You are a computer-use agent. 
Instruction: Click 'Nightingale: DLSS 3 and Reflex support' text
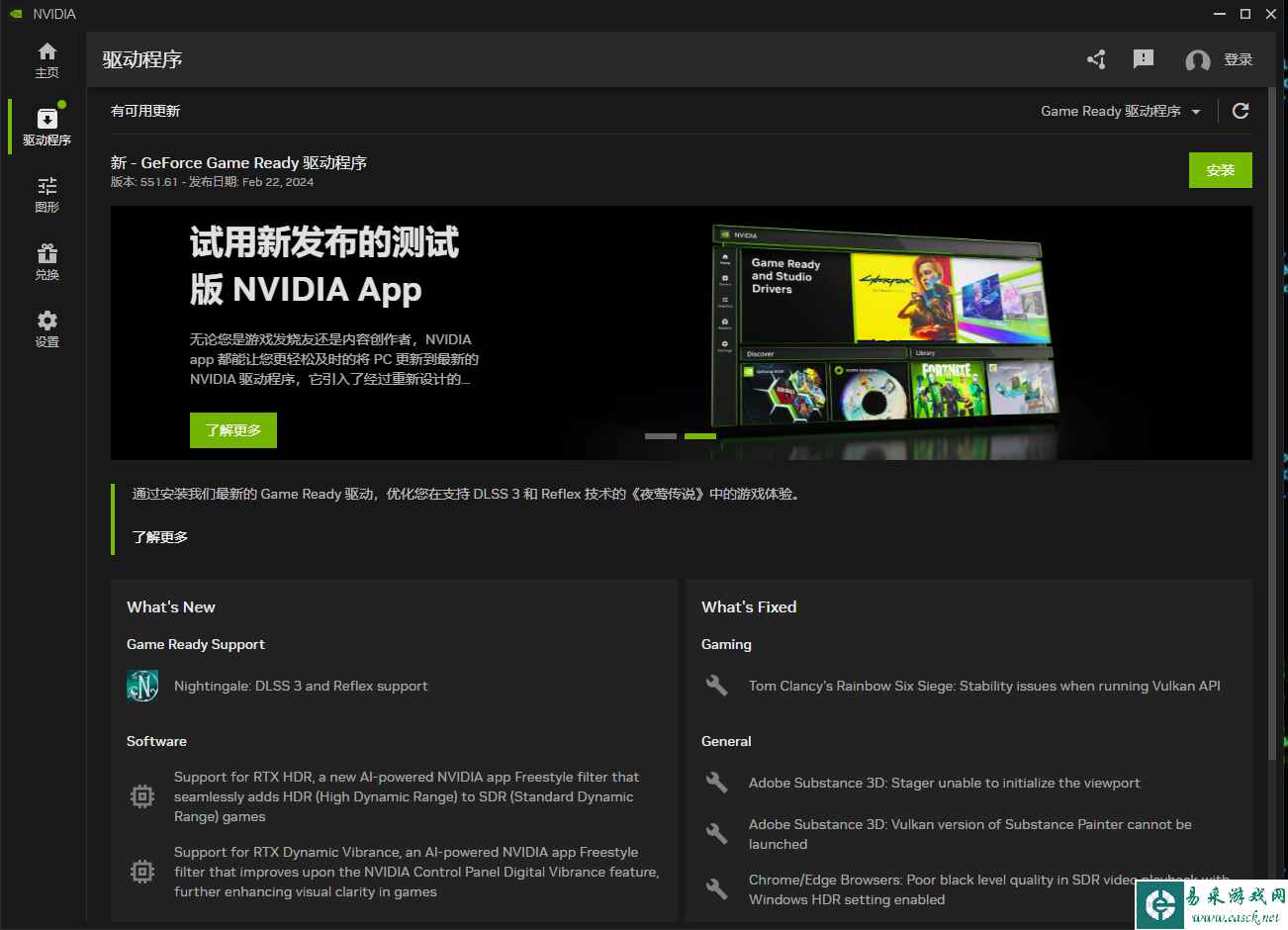coord(301,686)
